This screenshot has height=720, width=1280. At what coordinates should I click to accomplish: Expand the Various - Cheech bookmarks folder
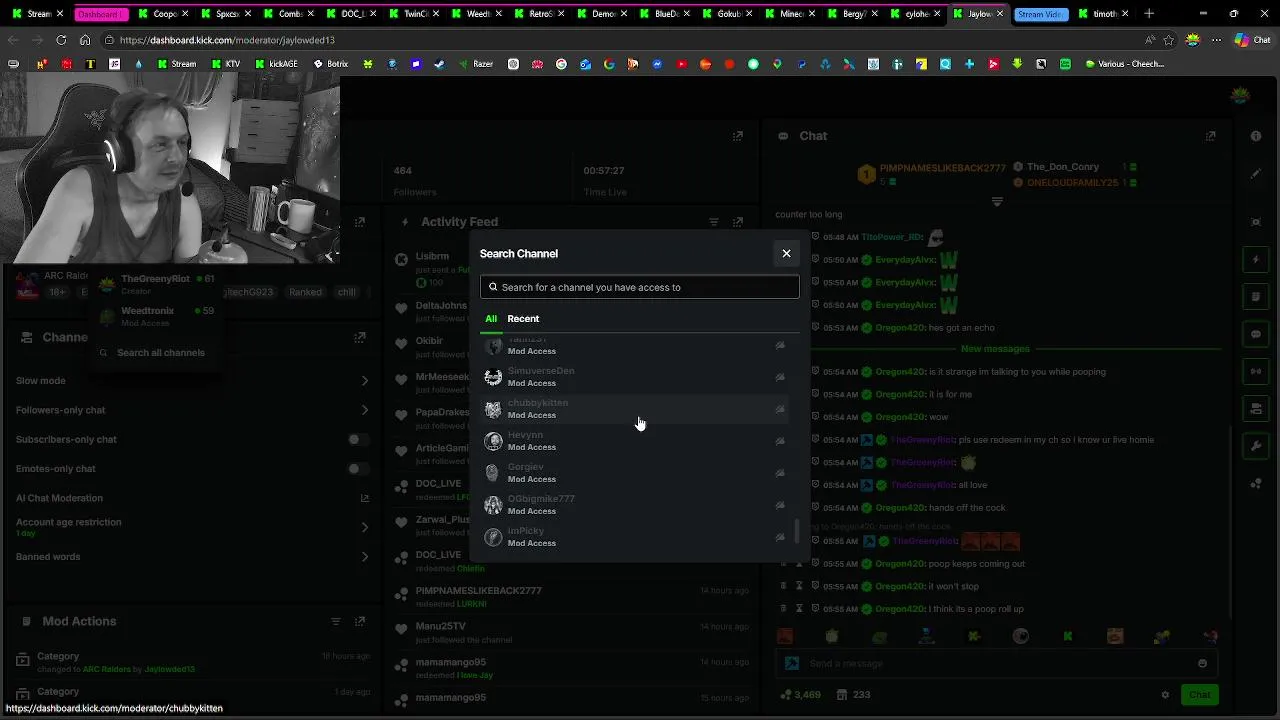1124,64
